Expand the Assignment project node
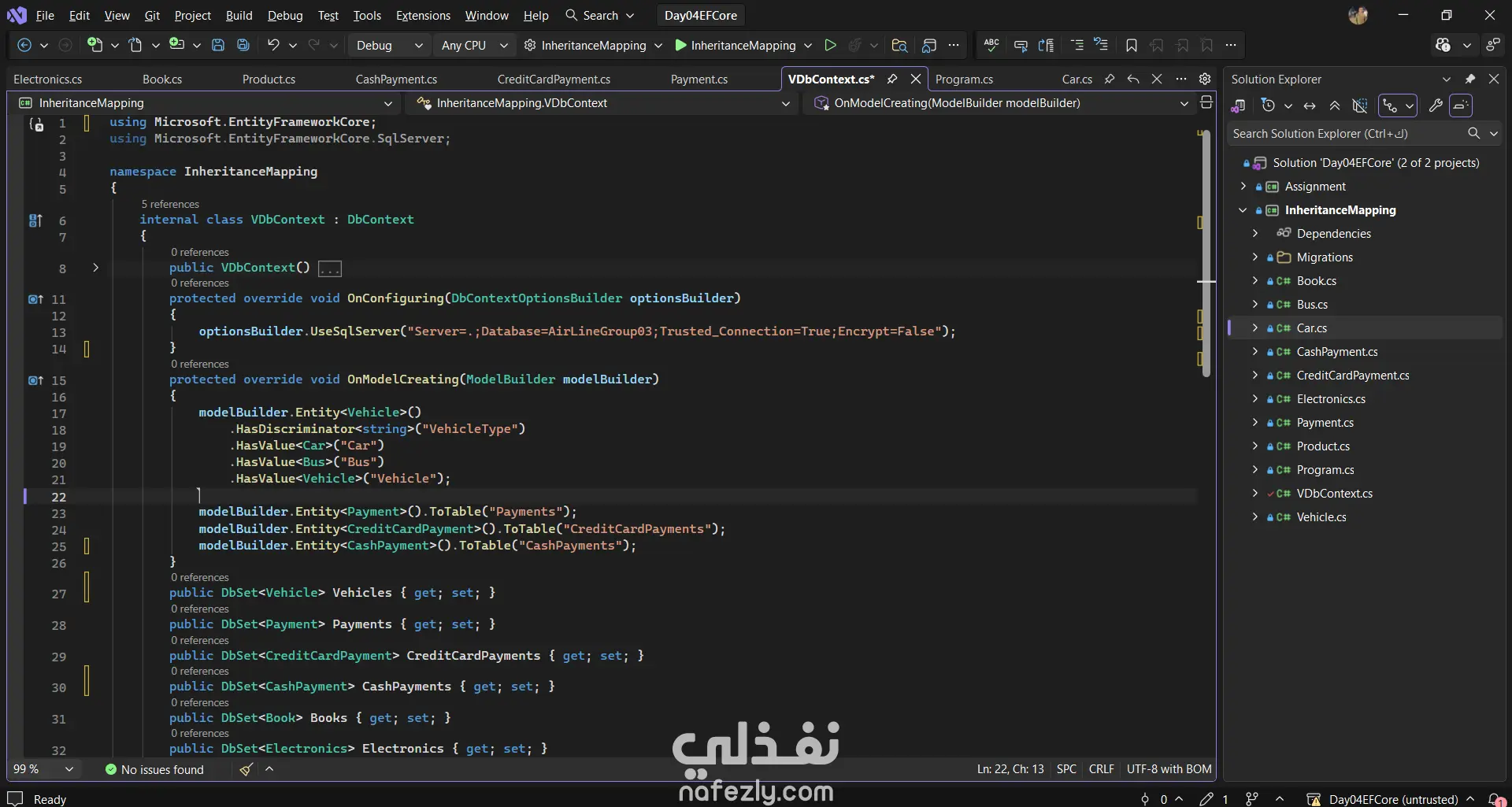The image size is (1512, 807). click(x=1243, y=187)
